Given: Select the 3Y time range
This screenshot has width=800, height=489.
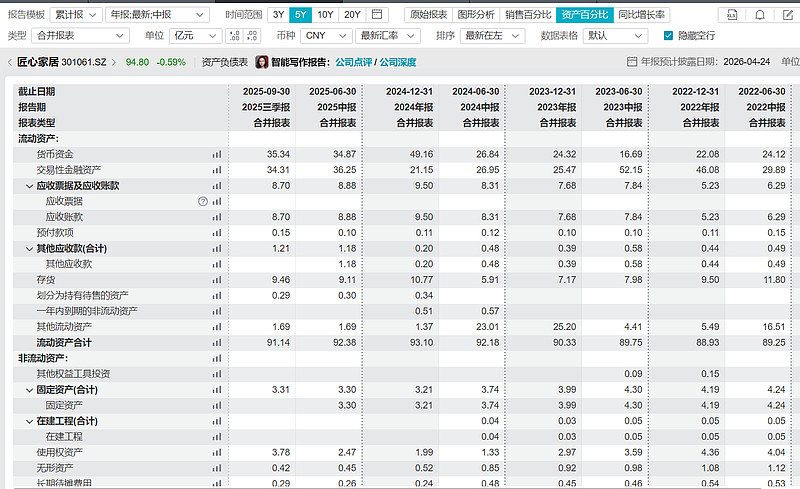Looking at the screenshot, I should pos(279,15).
